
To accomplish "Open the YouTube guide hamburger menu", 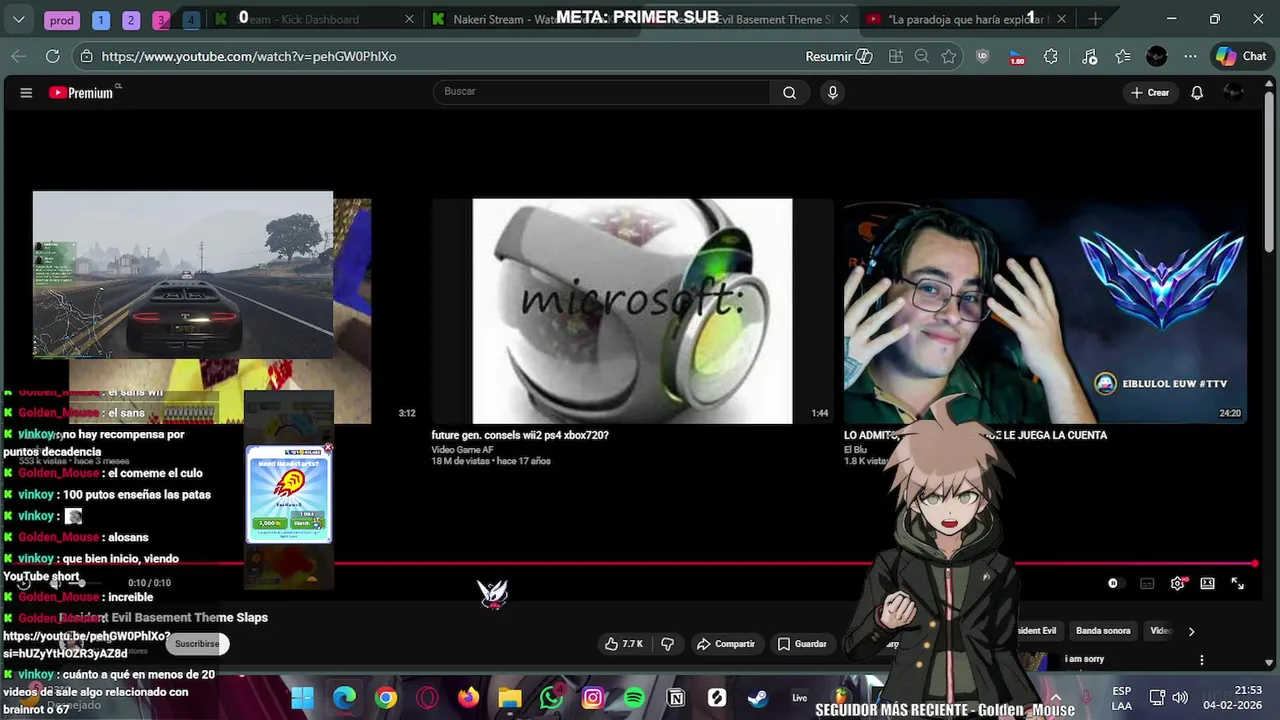I will pyautogui.click(x=26, y=93).
